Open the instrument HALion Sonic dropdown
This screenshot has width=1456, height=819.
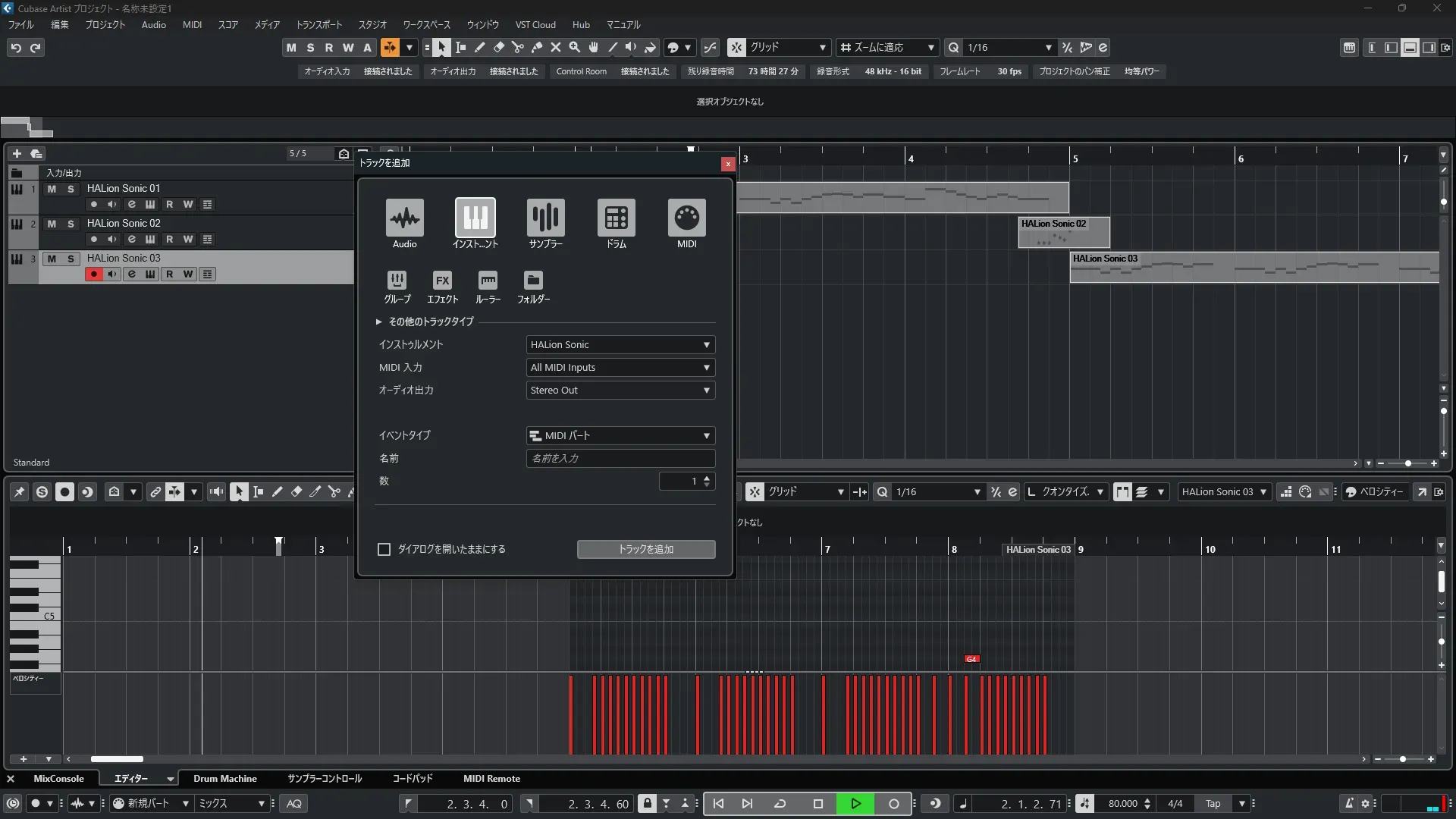click(x=620, y=345)
